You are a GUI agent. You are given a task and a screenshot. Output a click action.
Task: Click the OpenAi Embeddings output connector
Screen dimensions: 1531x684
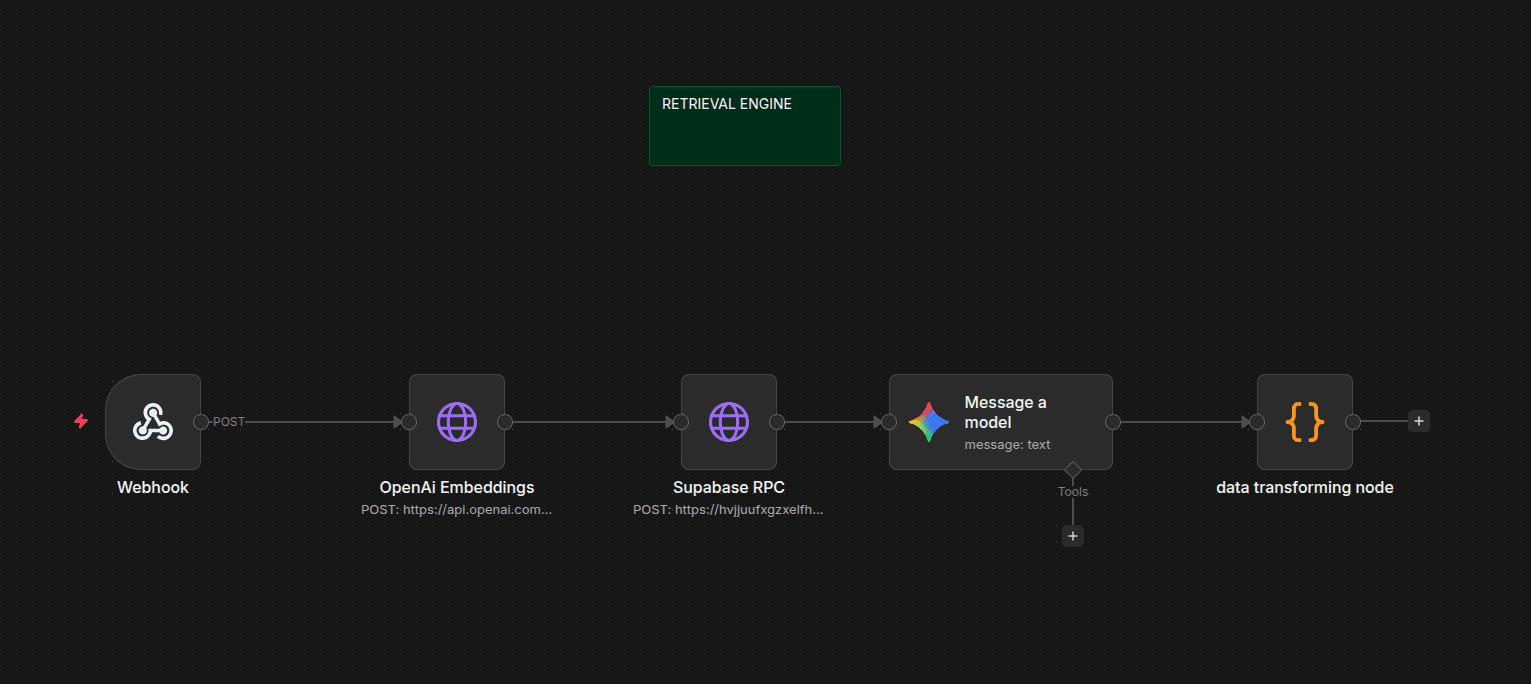click(x=505, y=422)
